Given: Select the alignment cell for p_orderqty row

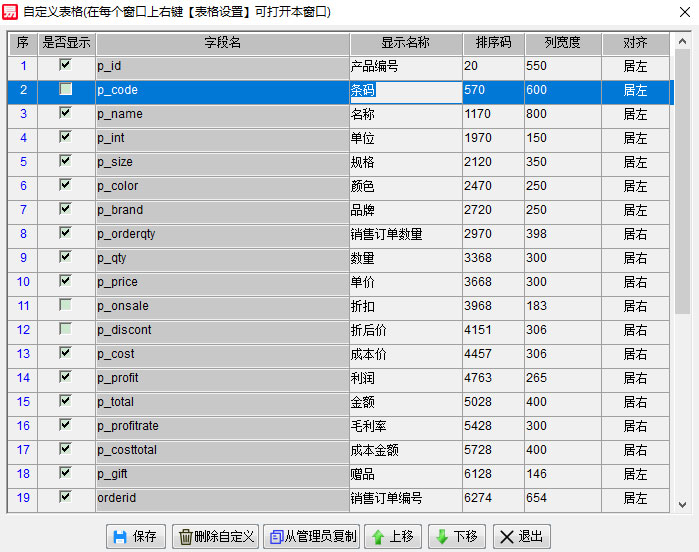Looking at the screenshot, I should click(635, 234).
